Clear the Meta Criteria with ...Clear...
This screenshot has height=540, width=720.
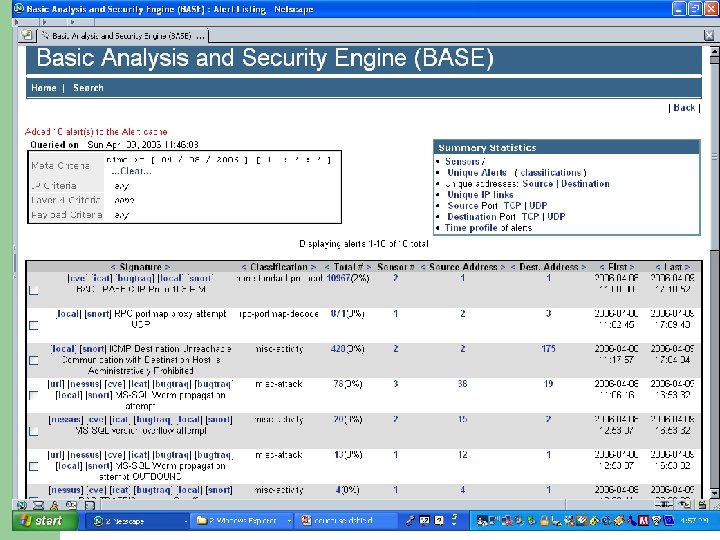pyautogui.click(x=131, y=171)
